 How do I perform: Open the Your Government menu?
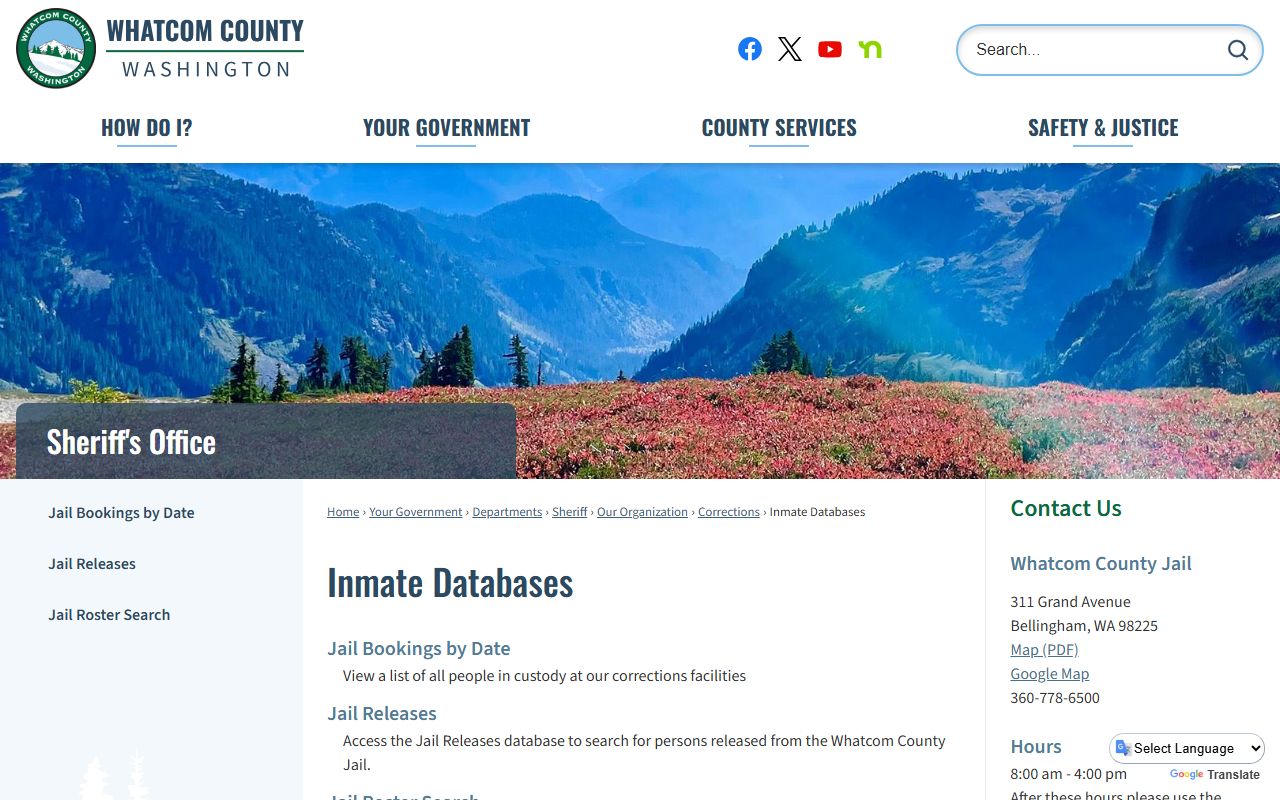coord(446,128)
